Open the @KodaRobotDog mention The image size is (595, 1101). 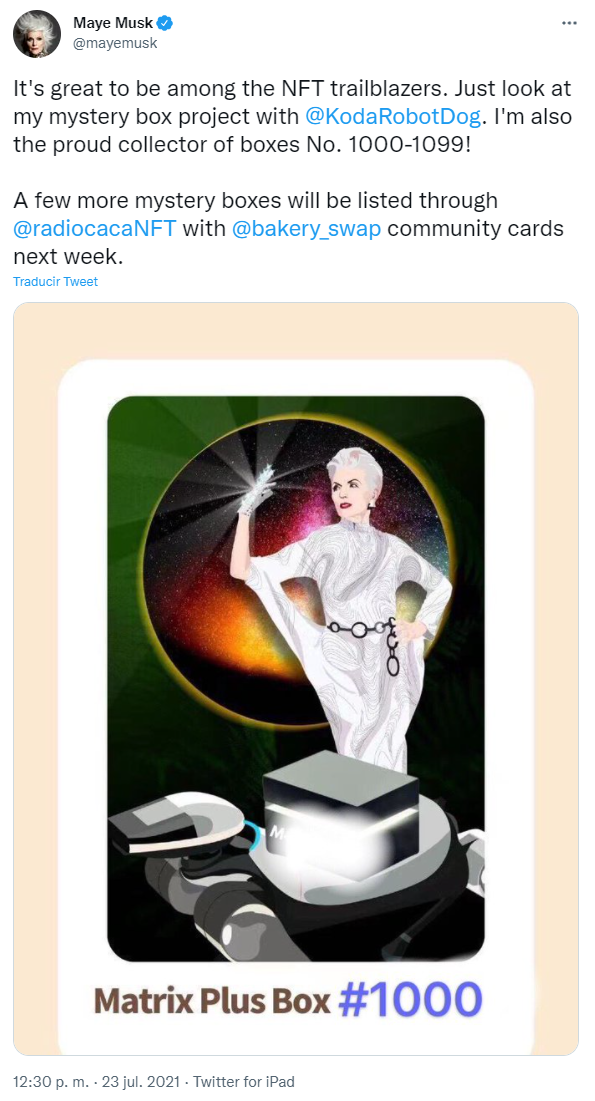click(393, 116)
